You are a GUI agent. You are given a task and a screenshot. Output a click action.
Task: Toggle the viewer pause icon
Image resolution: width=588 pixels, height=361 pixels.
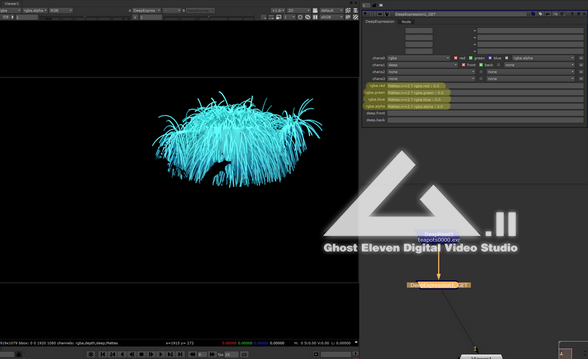point(315,17)
